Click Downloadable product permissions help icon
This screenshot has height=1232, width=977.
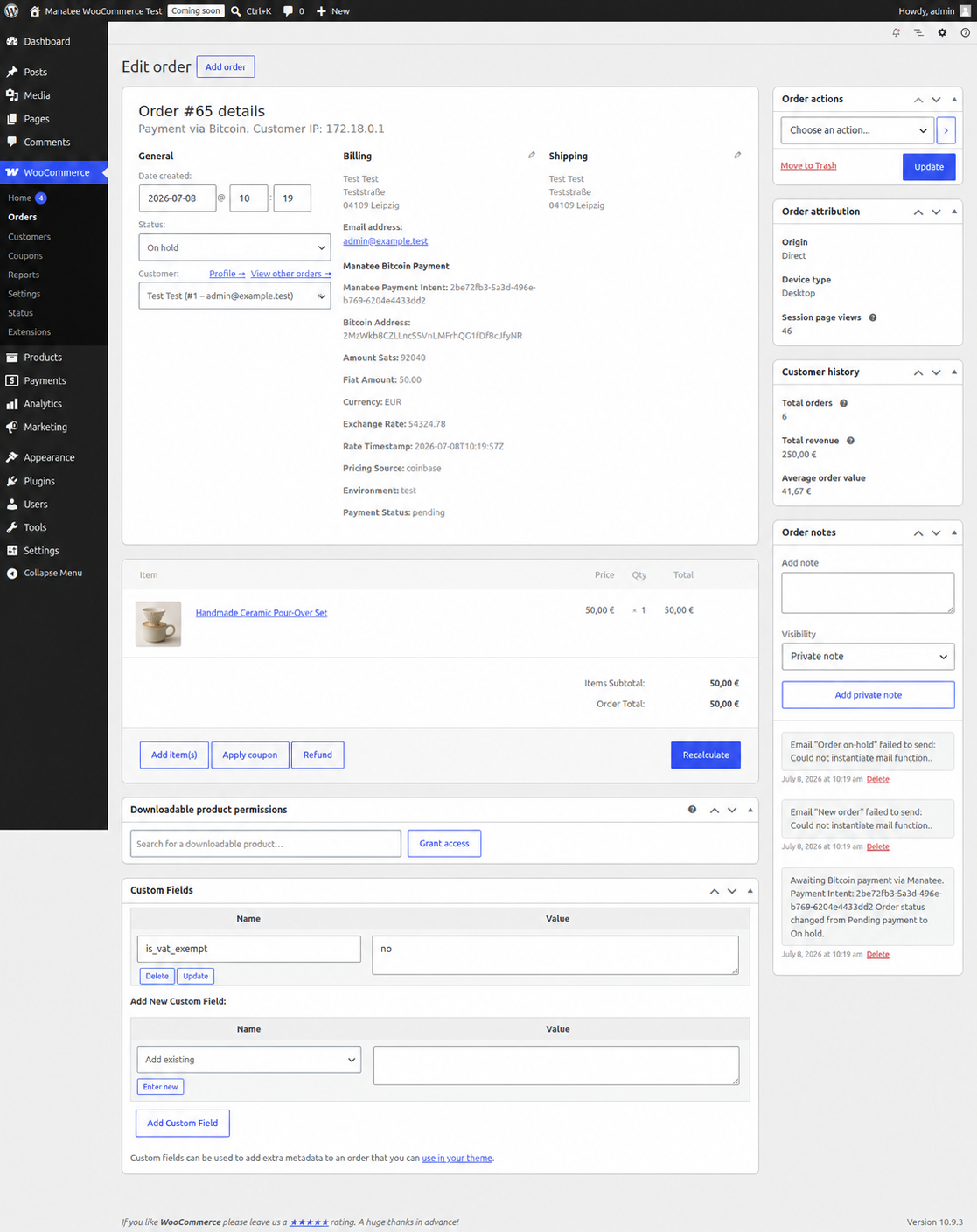692,810
